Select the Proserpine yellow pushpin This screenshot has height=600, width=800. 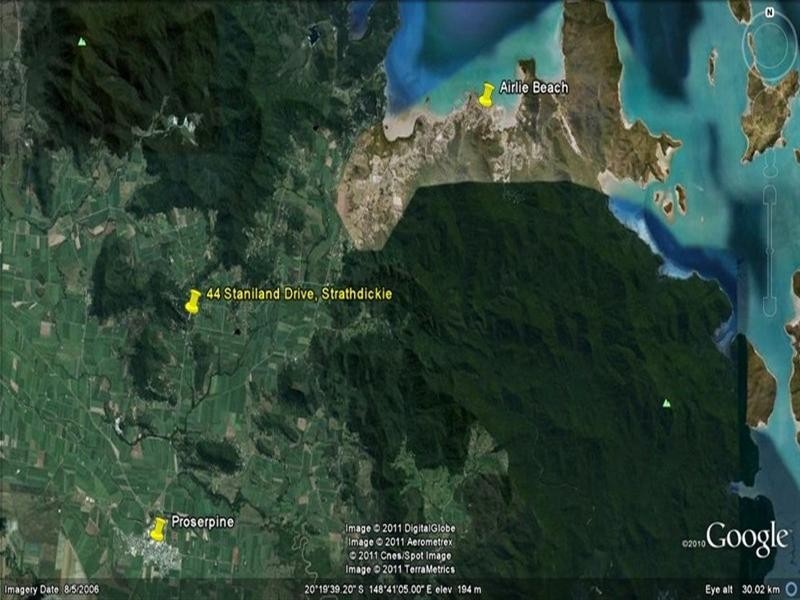point(158,528)
